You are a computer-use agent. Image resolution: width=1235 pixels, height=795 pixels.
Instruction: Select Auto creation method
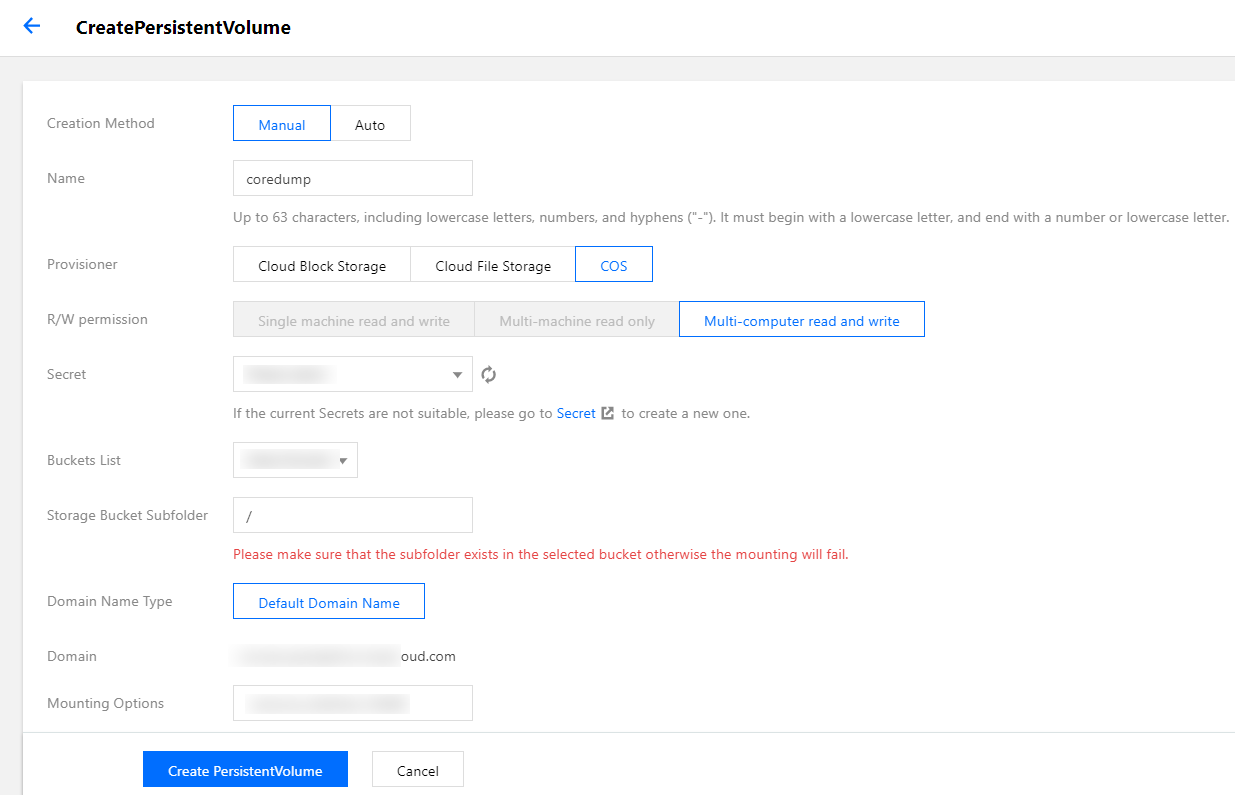370,124
